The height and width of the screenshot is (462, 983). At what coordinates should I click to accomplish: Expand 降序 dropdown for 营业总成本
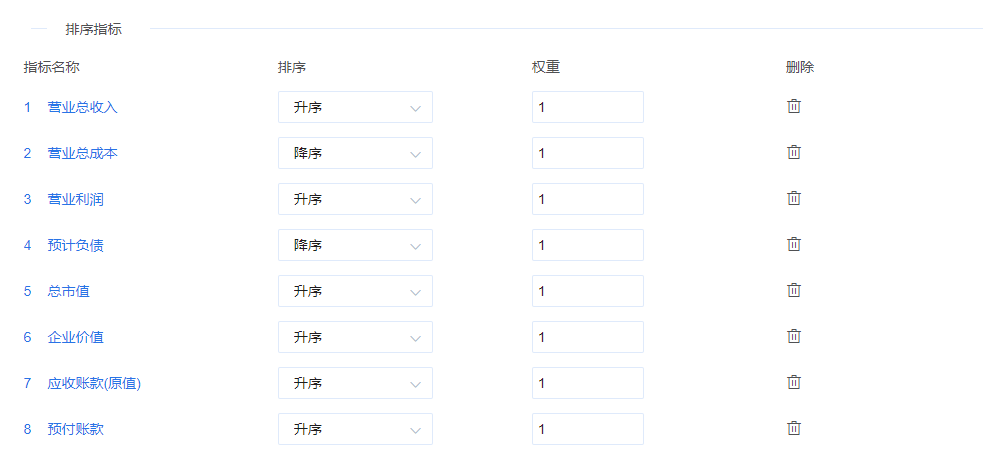[355, 153]
